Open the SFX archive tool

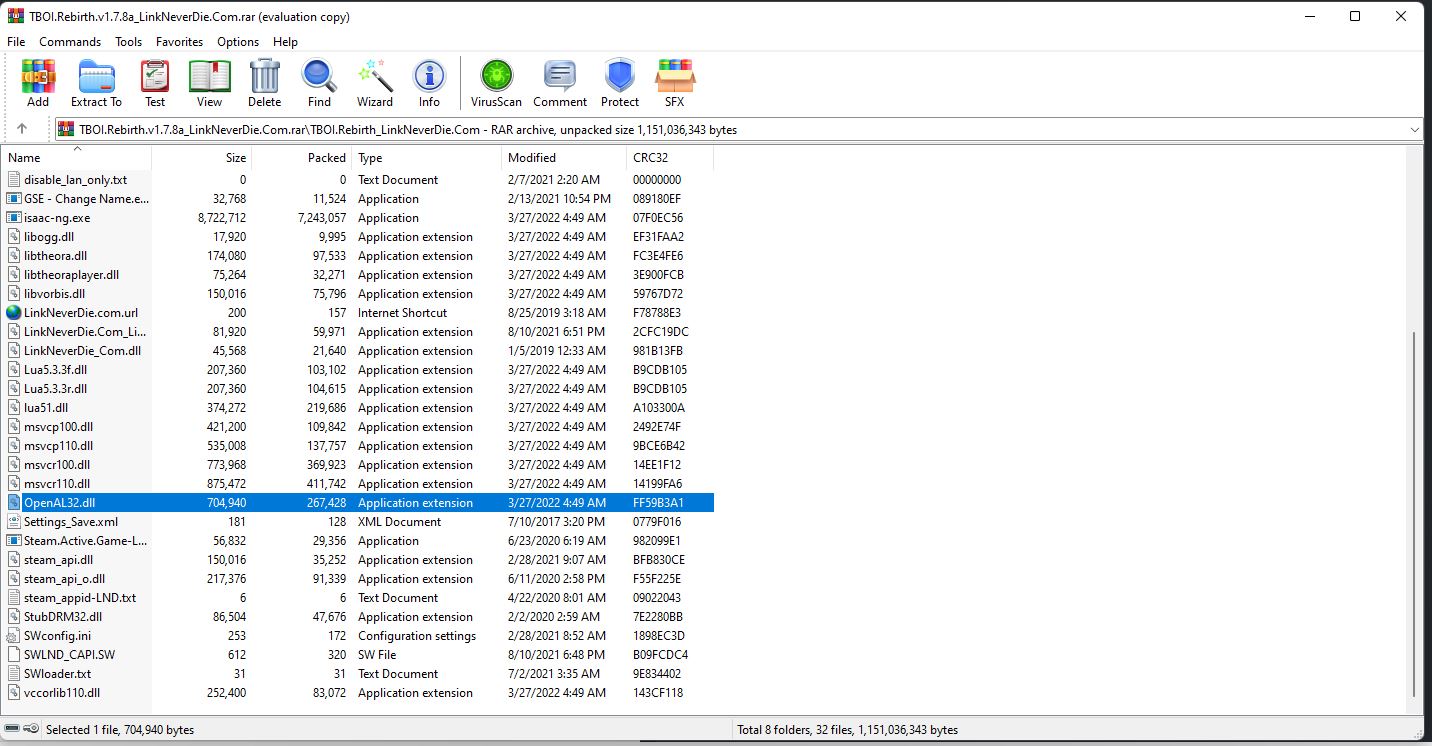[675, 83]
